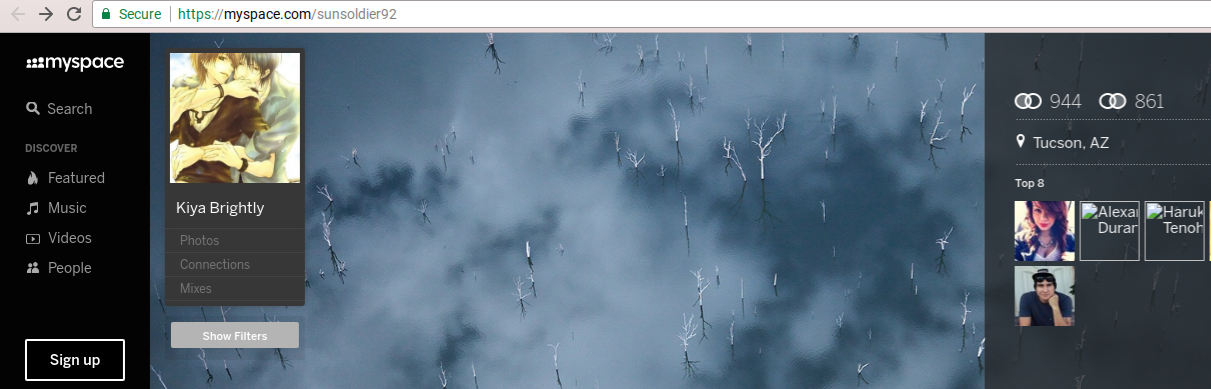Screen dimensions: 1211x389
Task: Click the Sign up button
Action: click(75, 360)
